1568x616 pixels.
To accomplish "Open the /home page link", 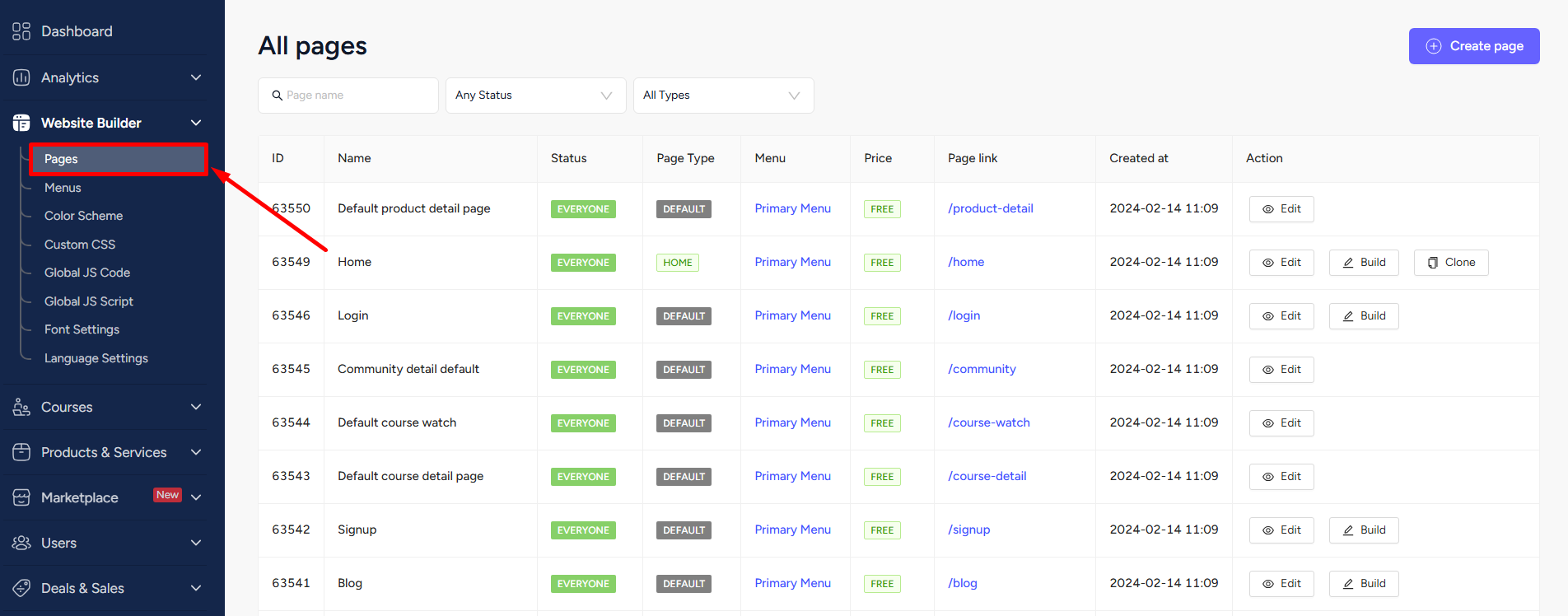I will [966, 262].
